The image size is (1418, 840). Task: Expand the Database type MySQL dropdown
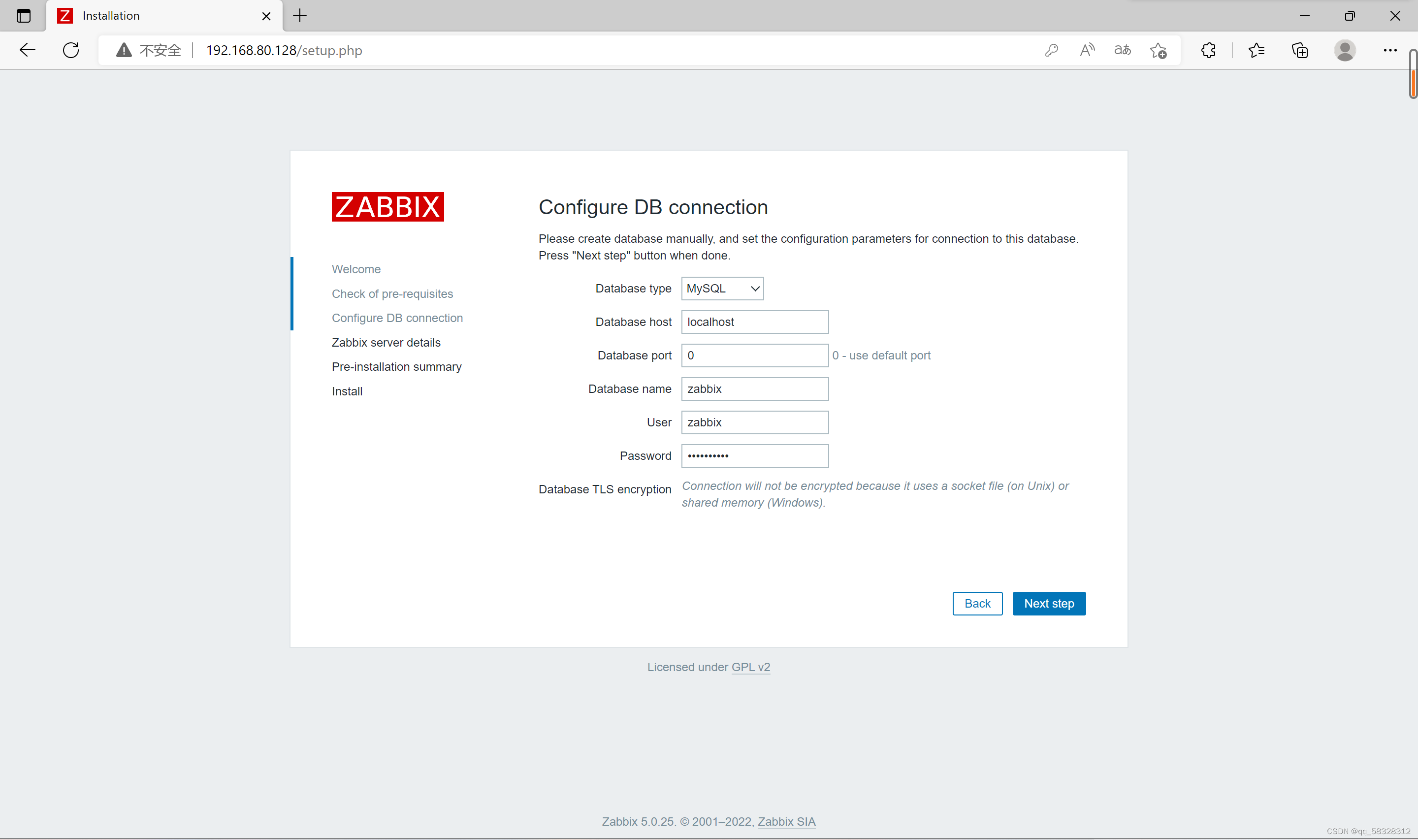pos(722,289)
